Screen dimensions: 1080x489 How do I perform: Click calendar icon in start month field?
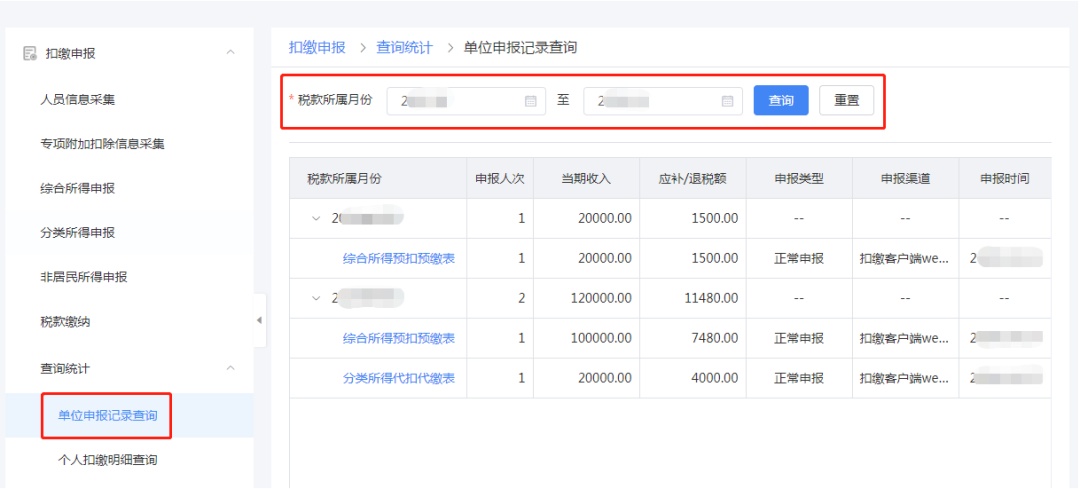[531, 101]
